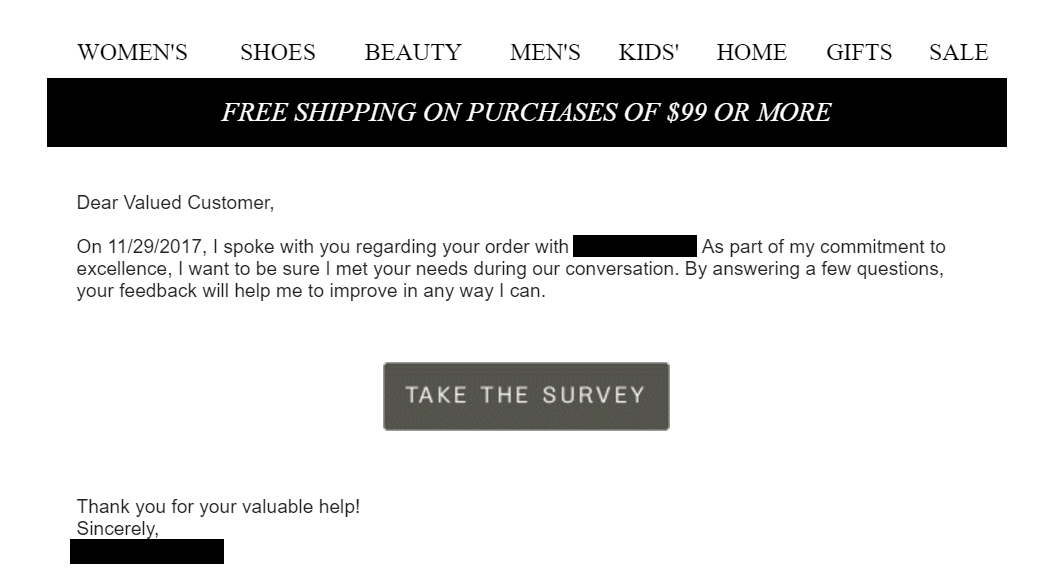Browse the KIDS' section
This screenshot has height=578, width=1061.
click(x=648, y=52)
